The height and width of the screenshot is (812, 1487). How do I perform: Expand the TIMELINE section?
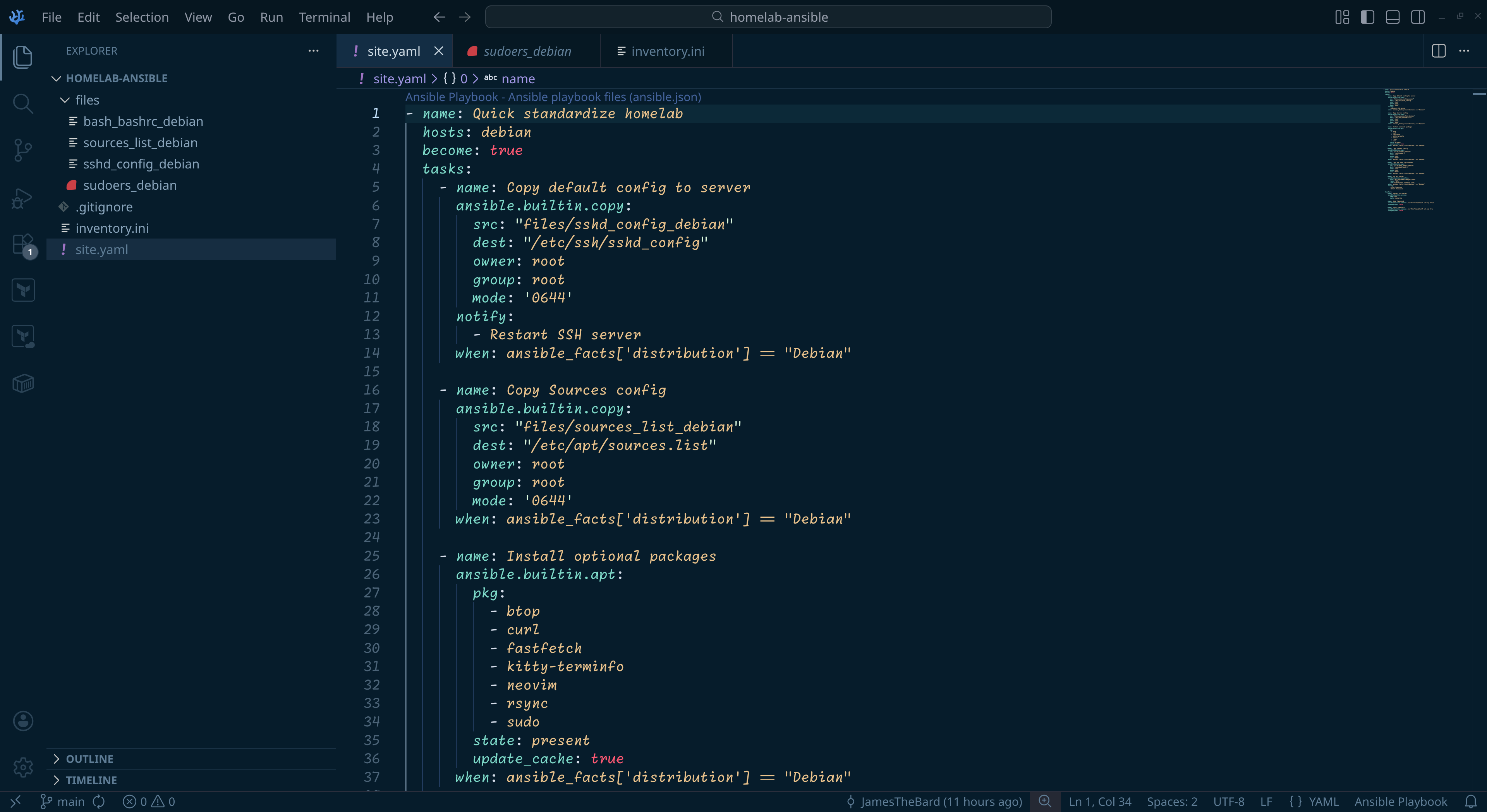tap(91, 780)
